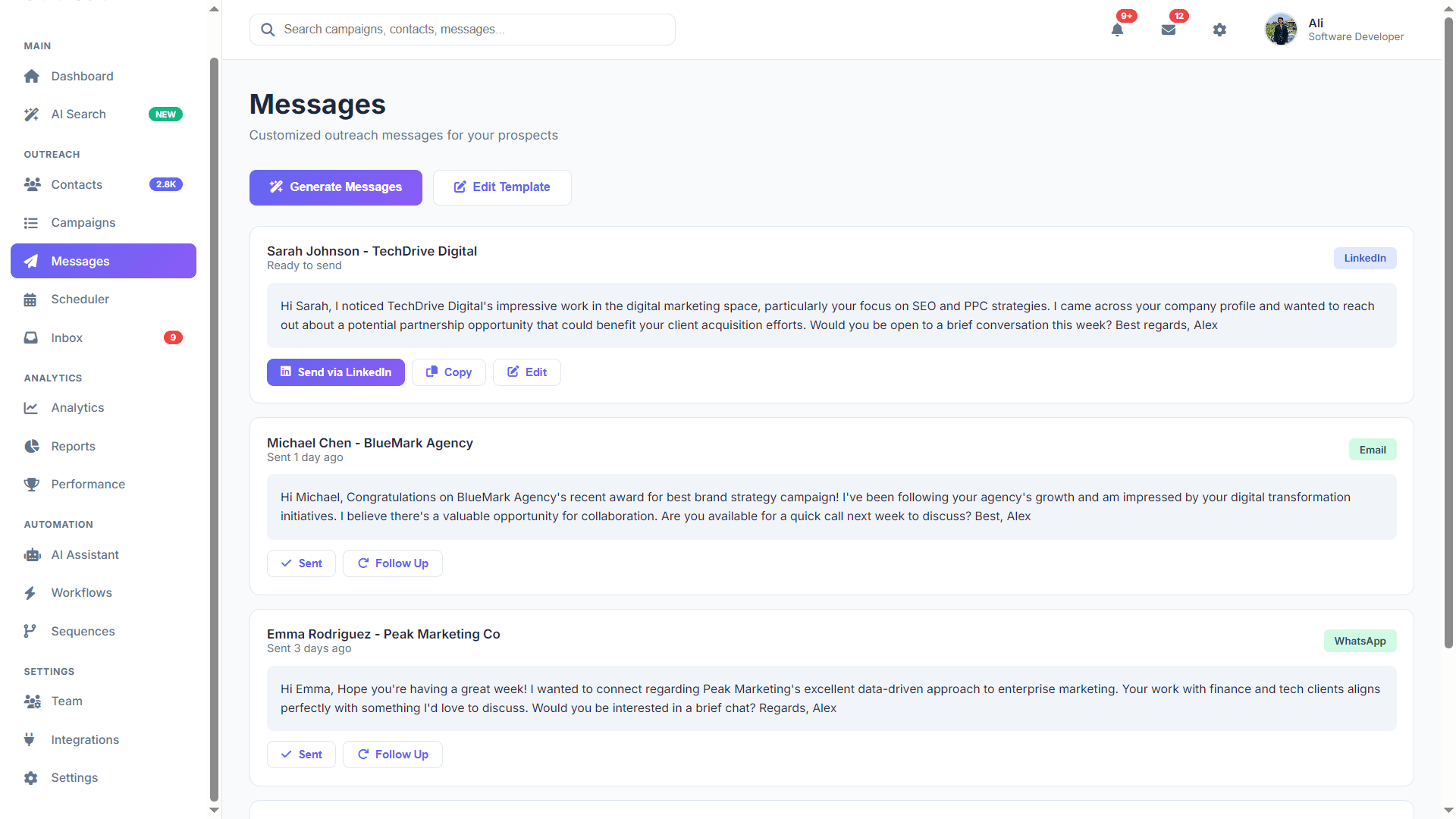Click inside the campaign search field
Screen dimensions: 1456x819
pos(463,29)
